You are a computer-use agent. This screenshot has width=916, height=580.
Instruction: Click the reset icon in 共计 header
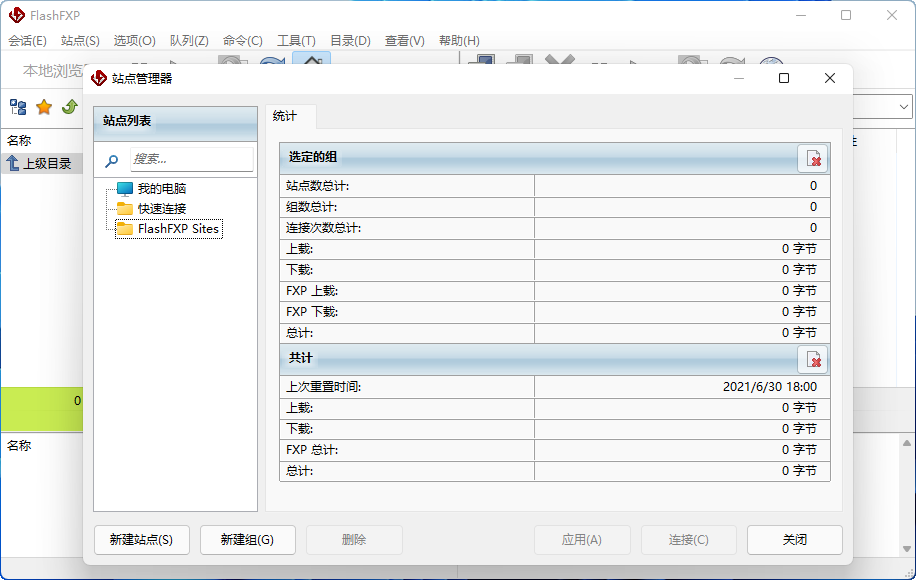click(813, 359)
